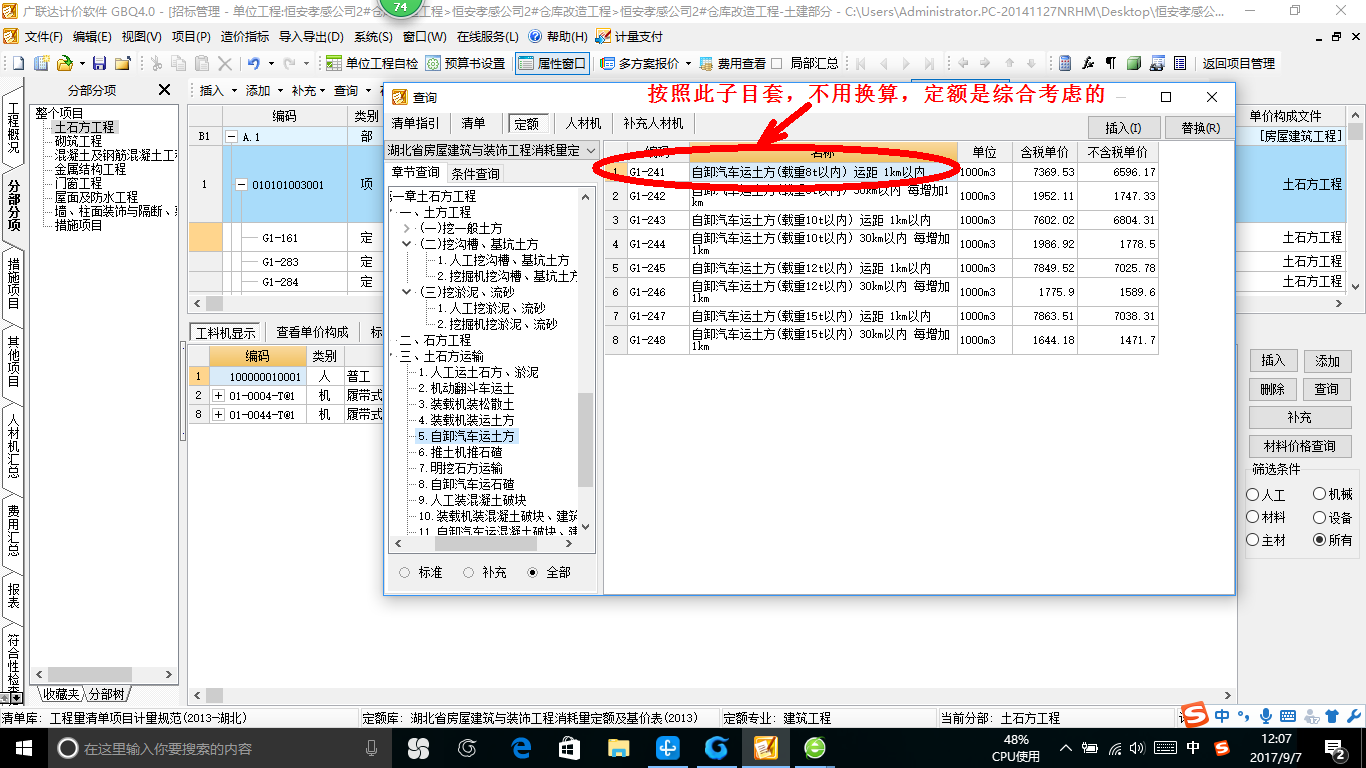Select tree item 5.自卸汽车运土方
1366x768 pixels.
(466, 436)
